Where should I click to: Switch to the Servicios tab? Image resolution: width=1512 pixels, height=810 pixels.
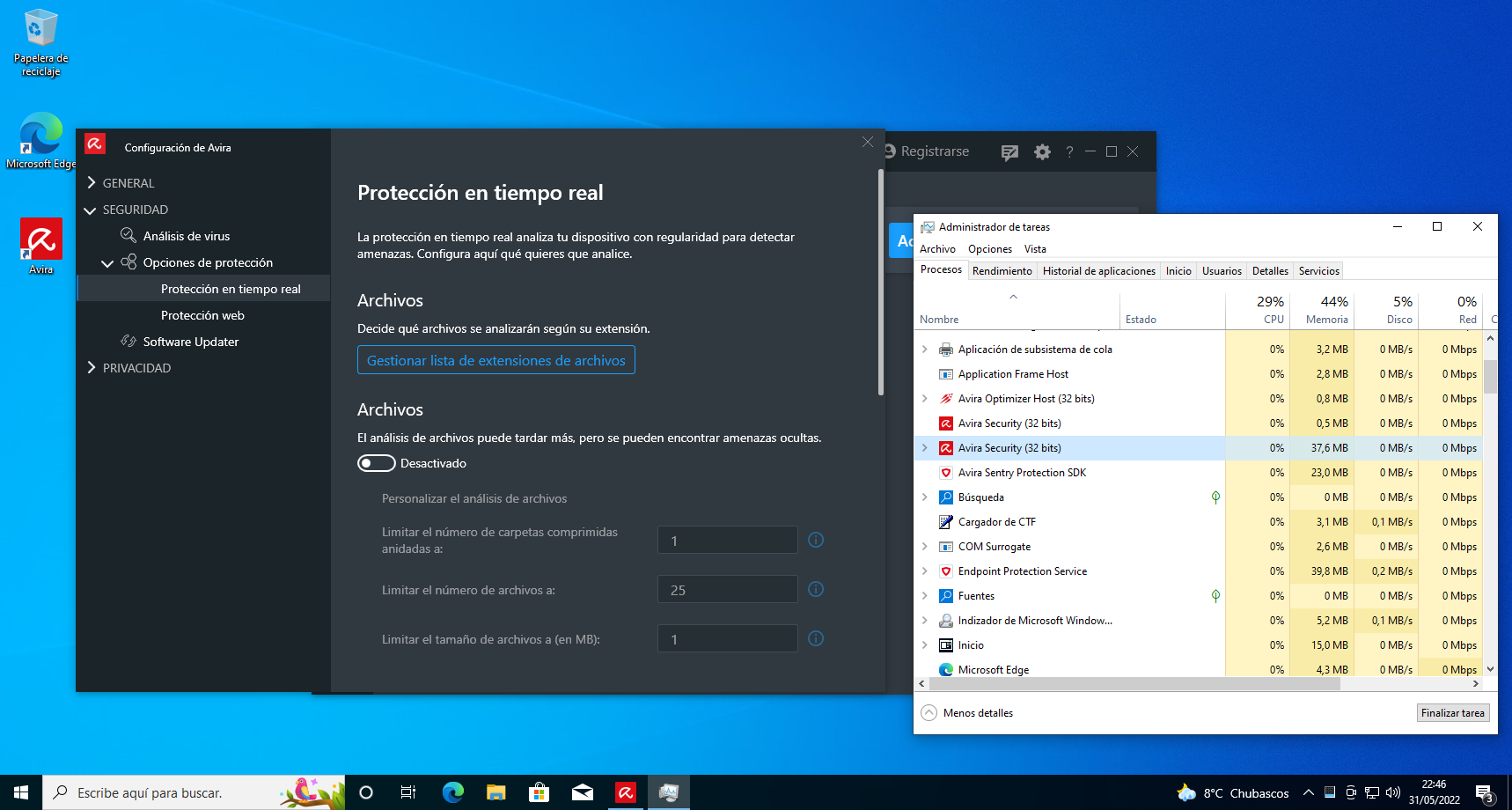1319,271
